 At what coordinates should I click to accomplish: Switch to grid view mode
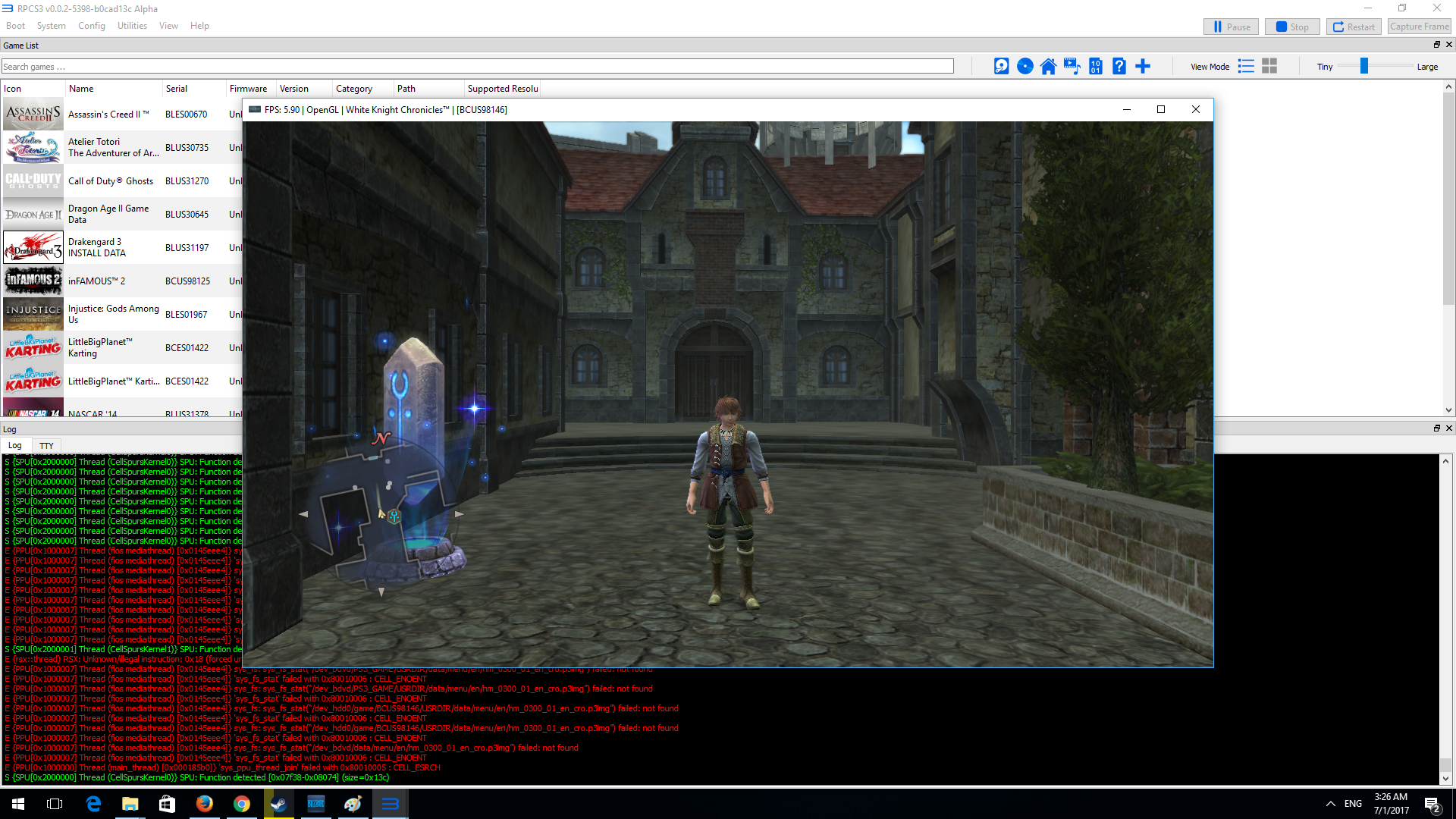point(1269,67)
